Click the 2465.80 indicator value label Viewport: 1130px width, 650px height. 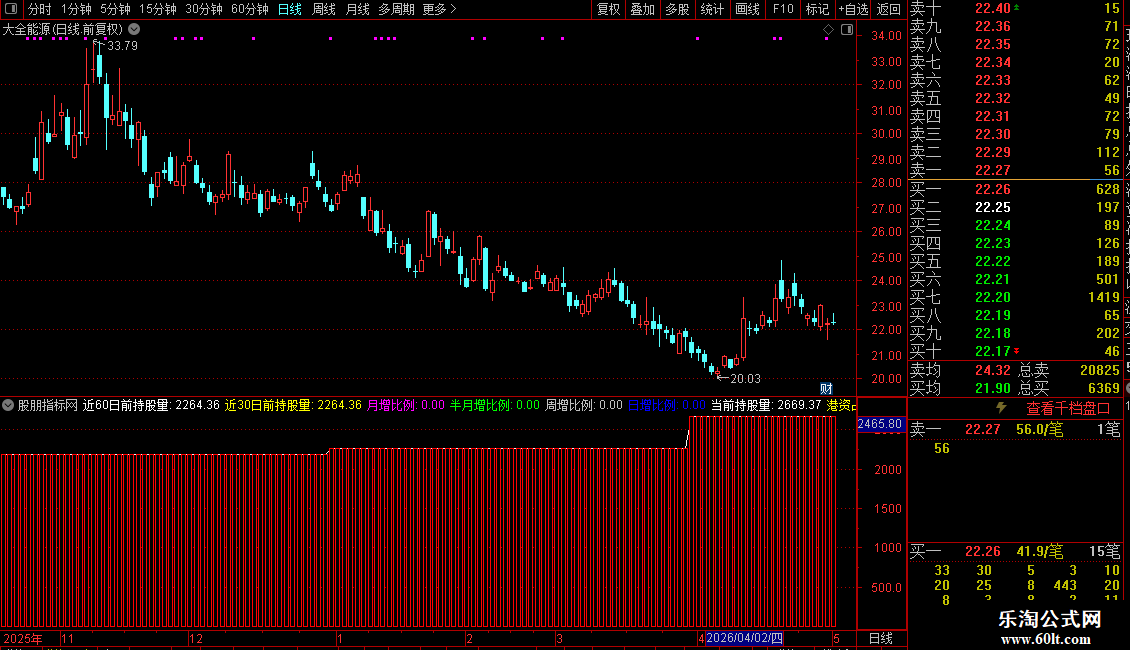[880, 424]
